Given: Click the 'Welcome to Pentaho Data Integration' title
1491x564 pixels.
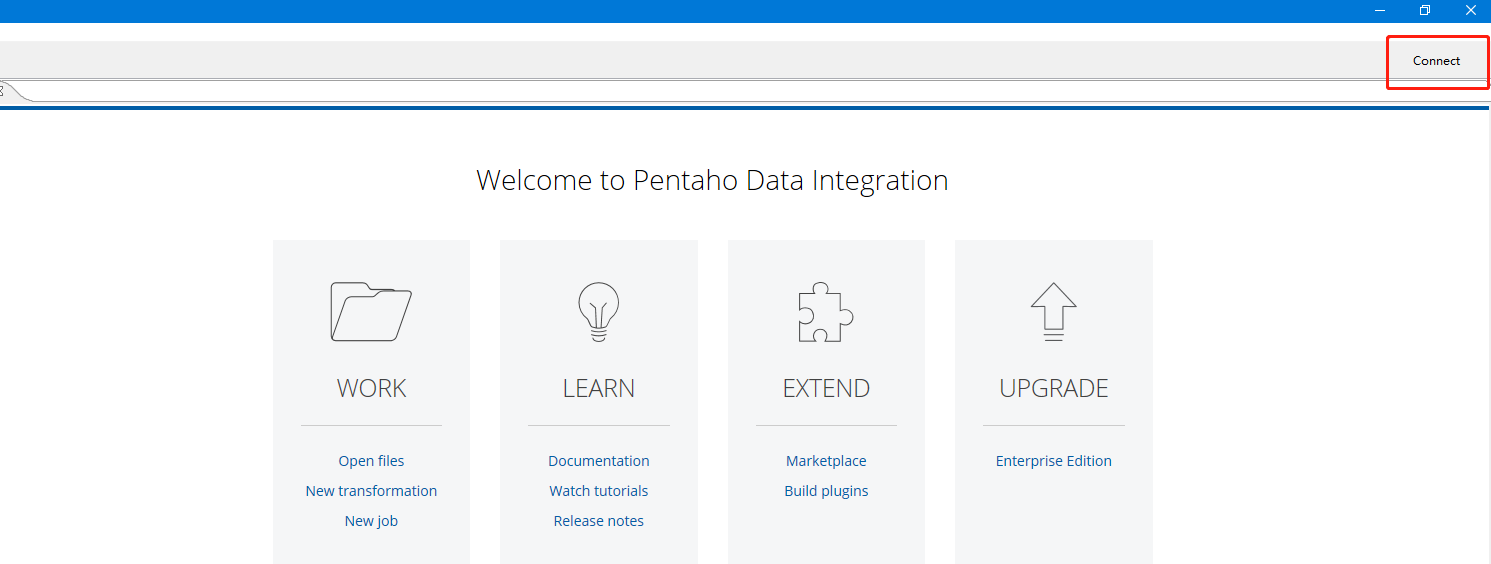Looking at the screenshot, I should click(x=712, y=181).
